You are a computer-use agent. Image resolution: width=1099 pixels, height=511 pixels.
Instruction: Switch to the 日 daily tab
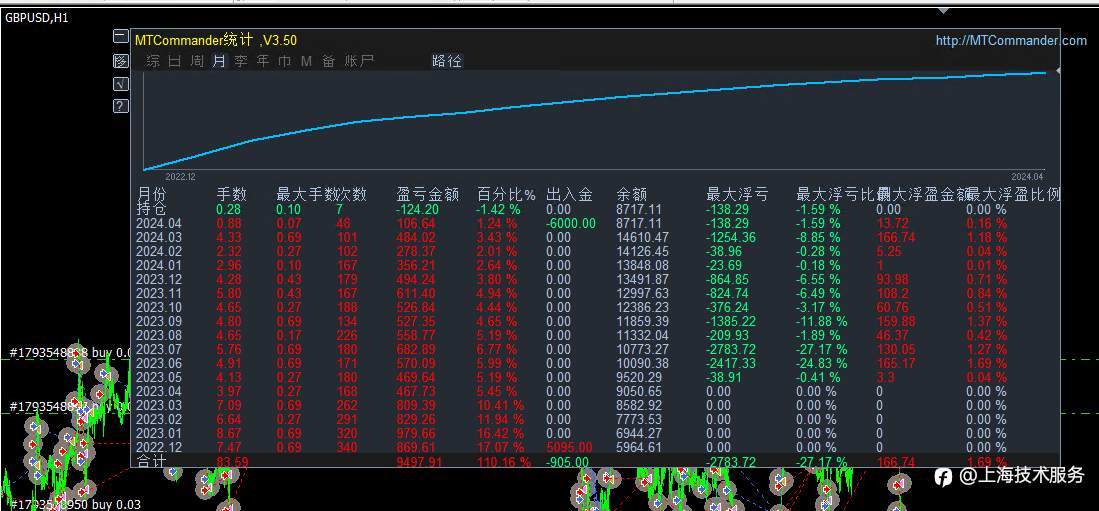tap(175, 61)
